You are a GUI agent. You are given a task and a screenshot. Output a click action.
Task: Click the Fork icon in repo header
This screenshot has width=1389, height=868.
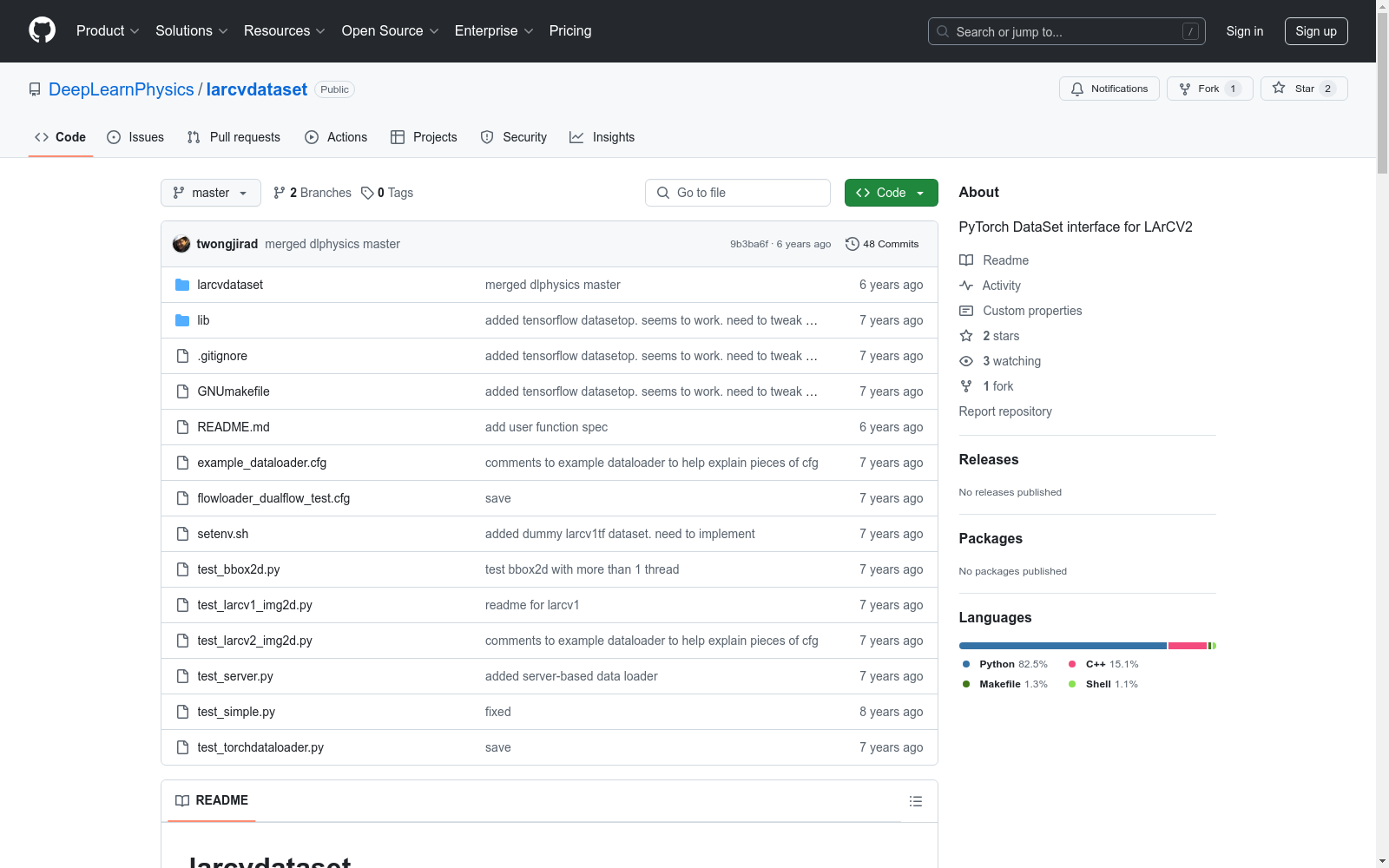[1185, 89]
